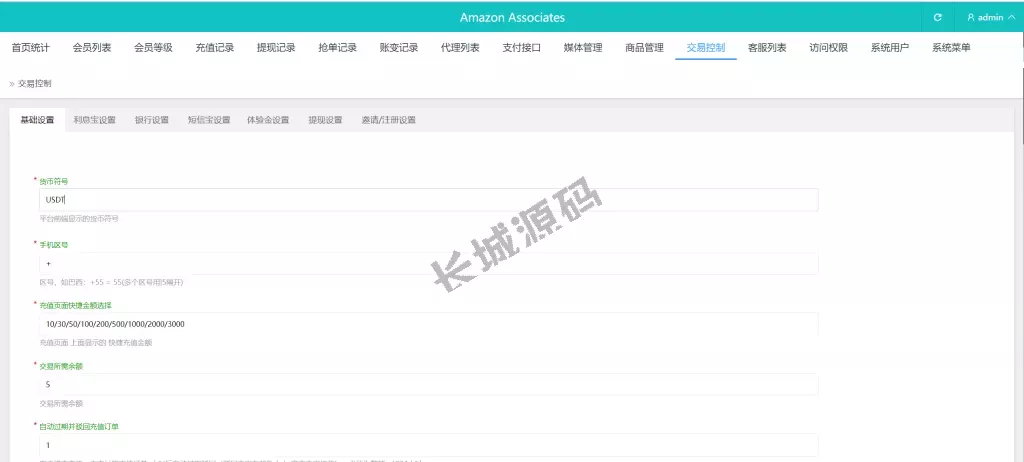
Task: Open 客服列表 menu item
Action: click(767, 48)
